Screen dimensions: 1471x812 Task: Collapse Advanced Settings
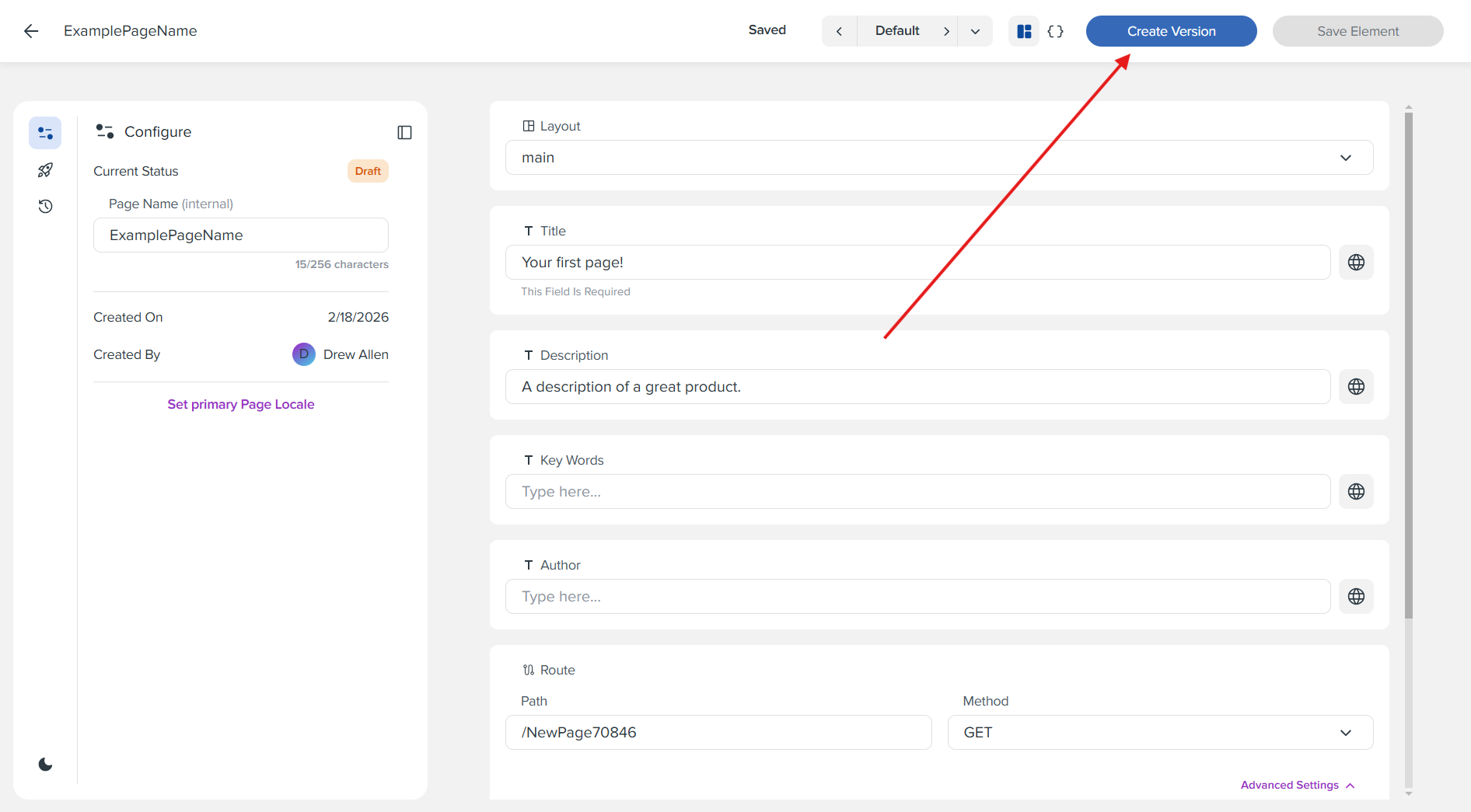[x=1297, y=785]
